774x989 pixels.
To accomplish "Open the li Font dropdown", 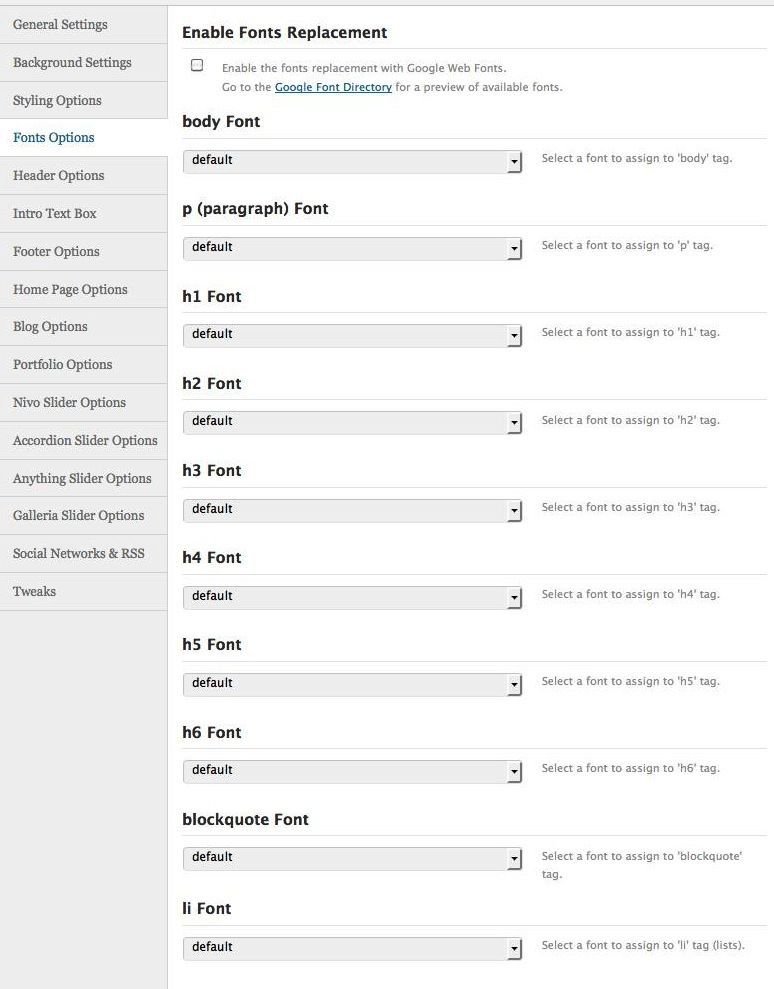I will [352, 948].
